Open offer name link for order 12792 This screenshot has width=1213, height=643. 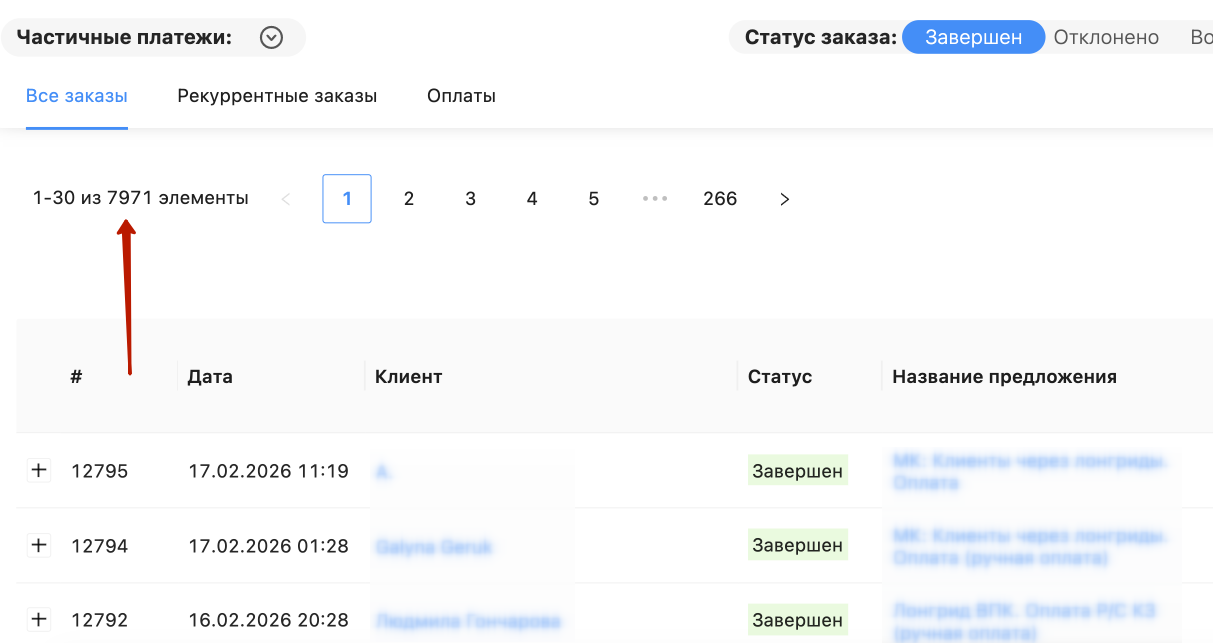[1025, 621]
